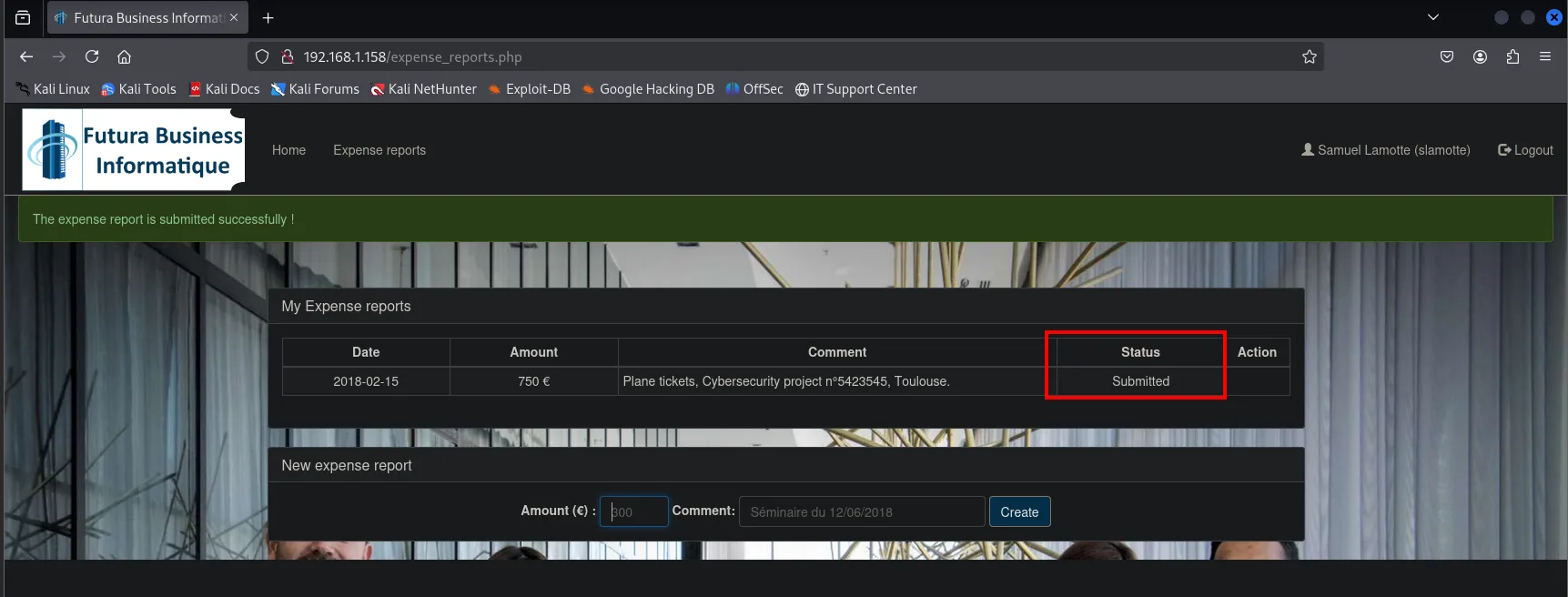Screen dimensions: 1568x597
Task: Click the Status column header
Action: [x=1140, y=352]
